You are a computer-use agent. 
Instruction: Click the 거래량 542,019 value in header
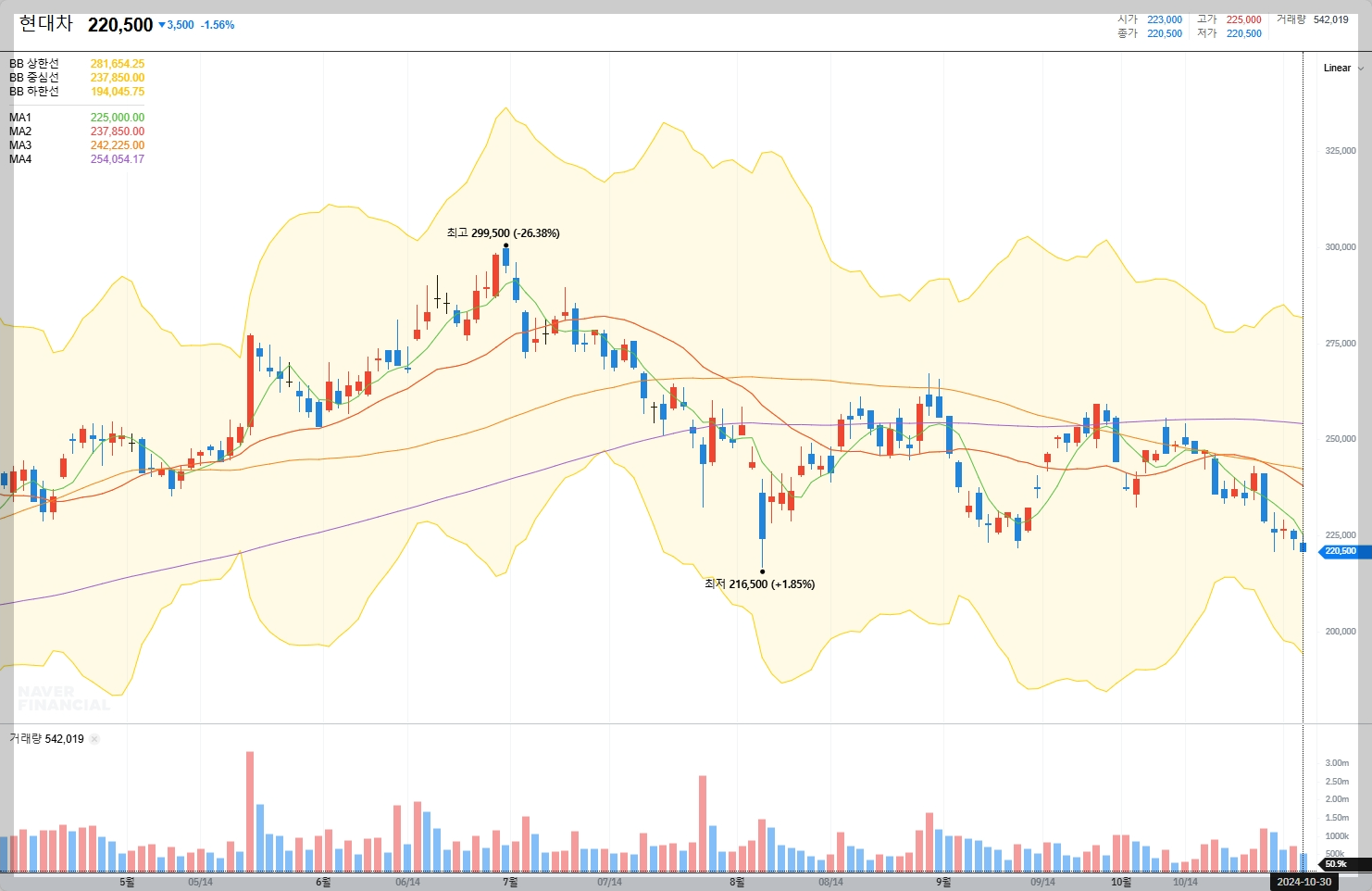tap(1313, 19)
